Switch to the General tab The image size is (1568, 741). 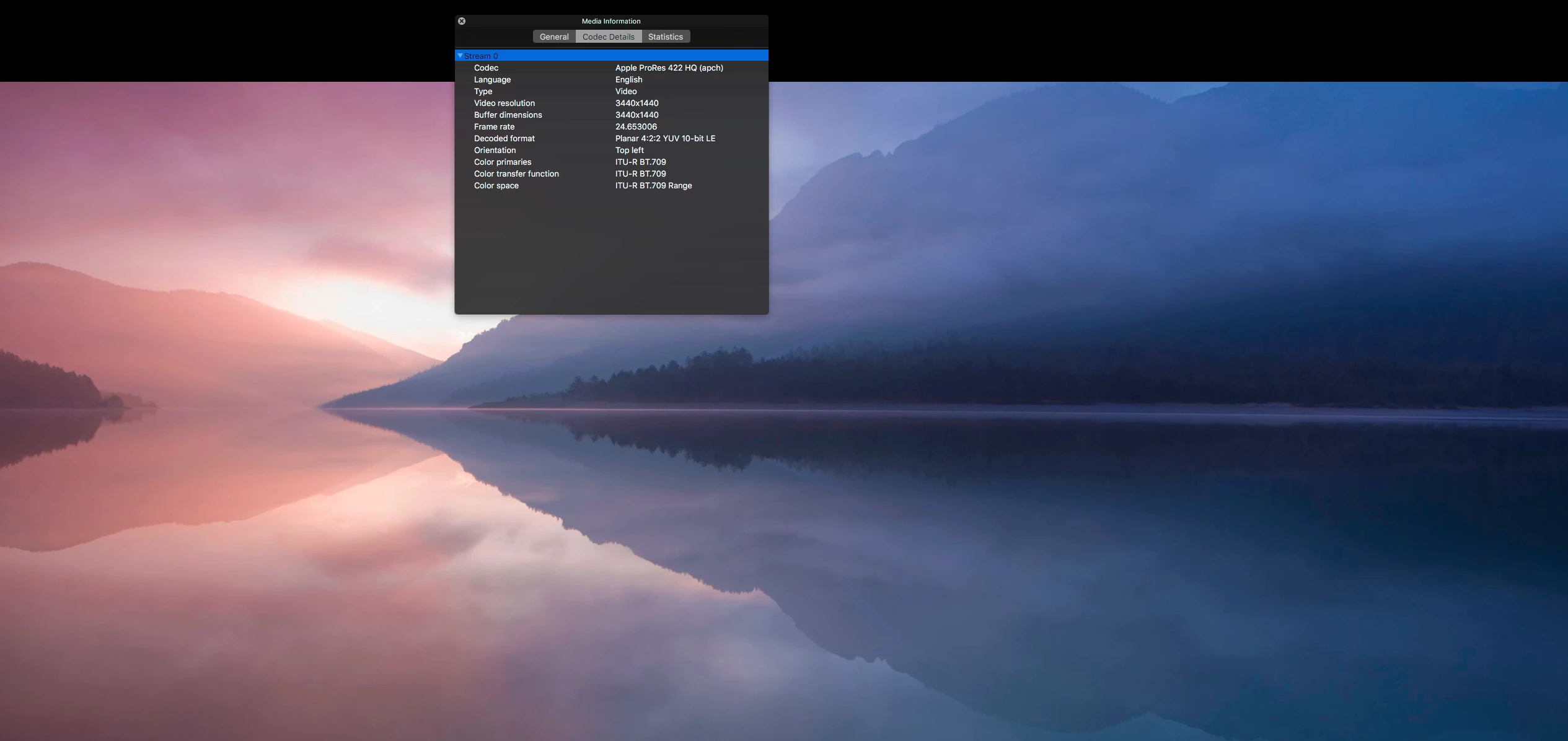(553, 37)
